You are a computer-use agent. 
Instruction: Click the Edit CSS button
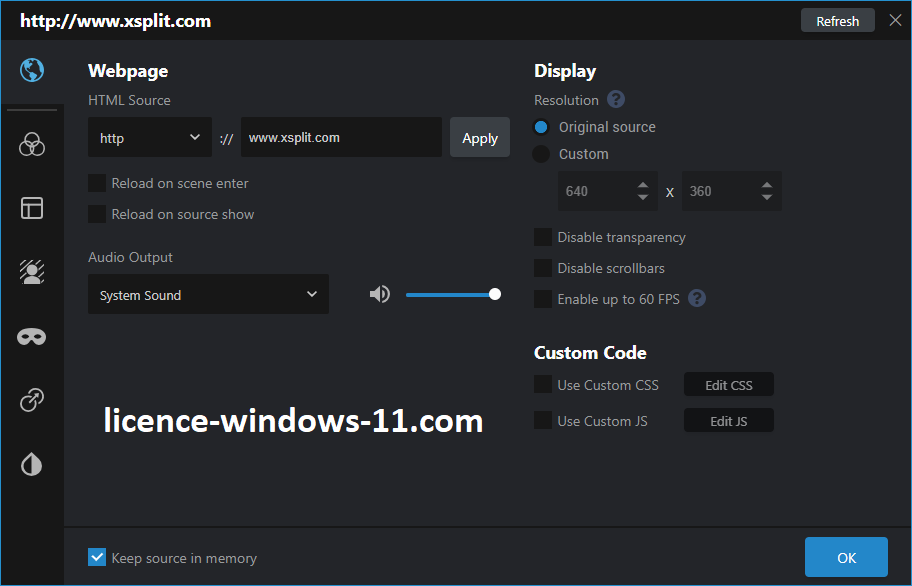pyautogui.click(x=728, y=385)
